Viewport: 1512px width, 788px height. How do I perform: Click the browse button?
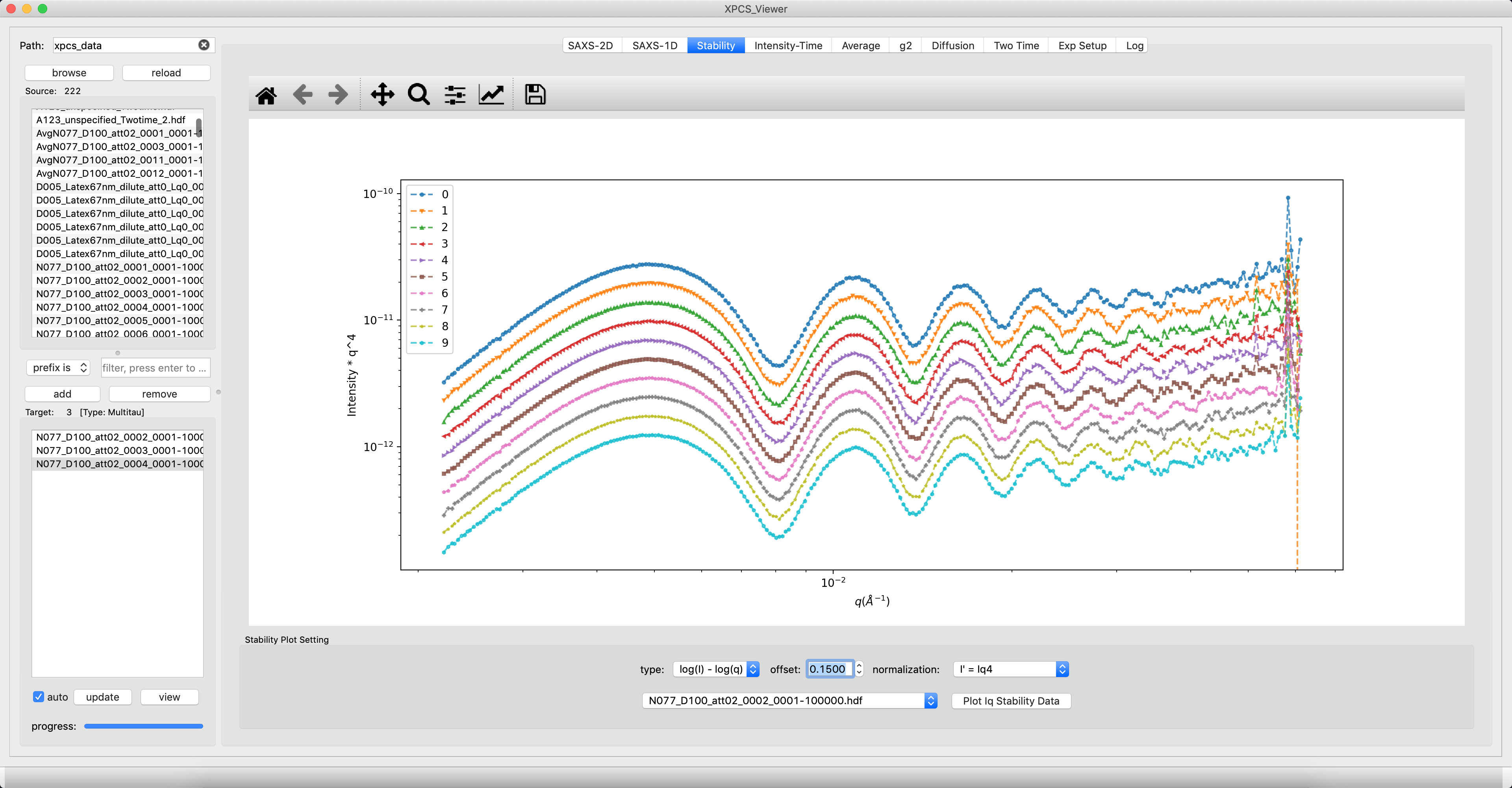click(x=69, y=73)
